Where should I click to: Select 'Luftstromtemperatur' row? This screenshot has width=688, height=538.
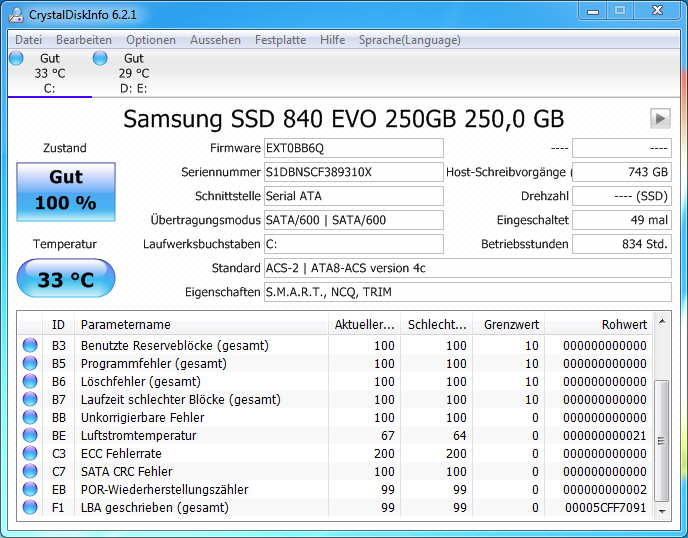335,435
